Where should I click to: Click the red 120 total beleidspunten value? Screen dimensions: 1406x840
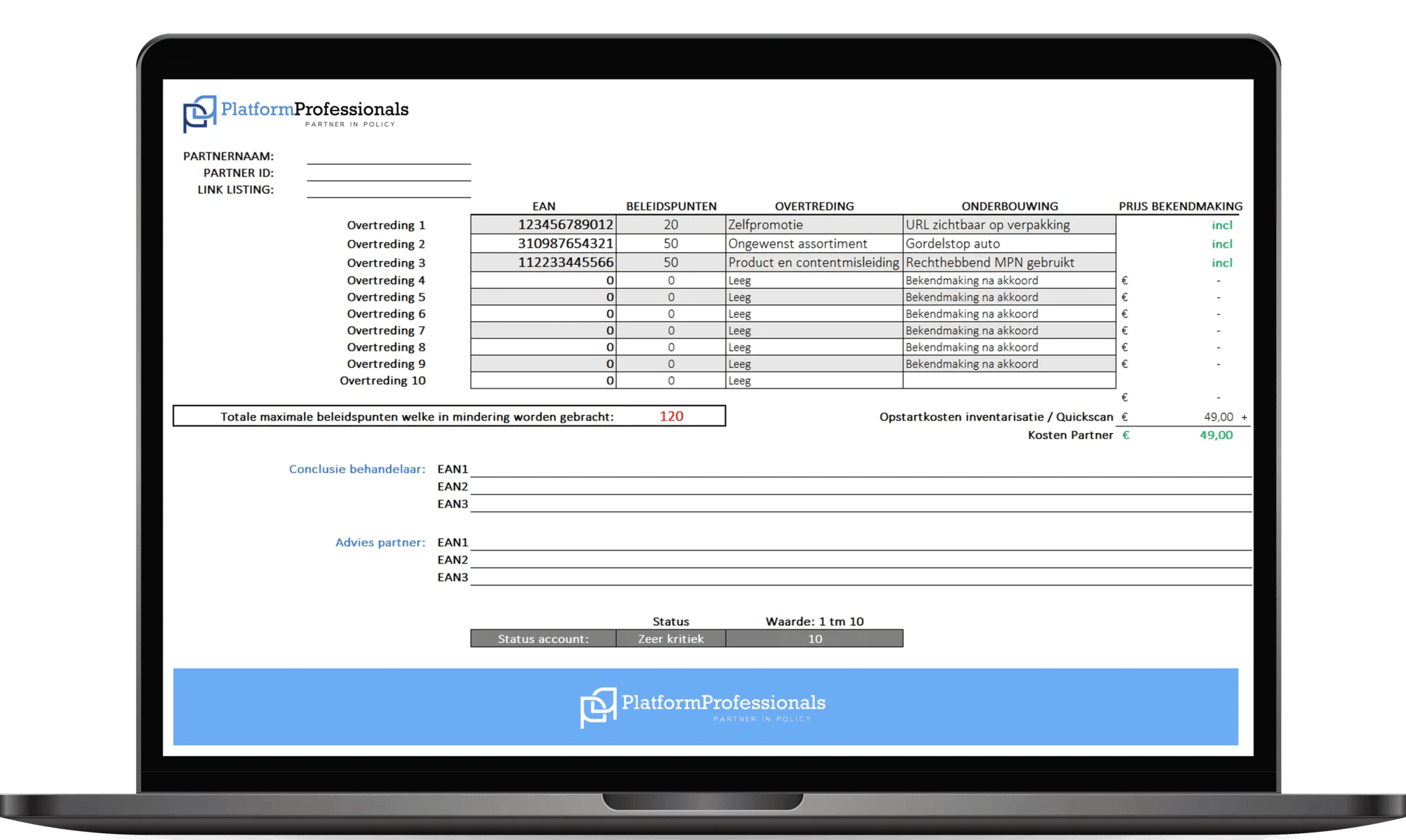(671, 416)
